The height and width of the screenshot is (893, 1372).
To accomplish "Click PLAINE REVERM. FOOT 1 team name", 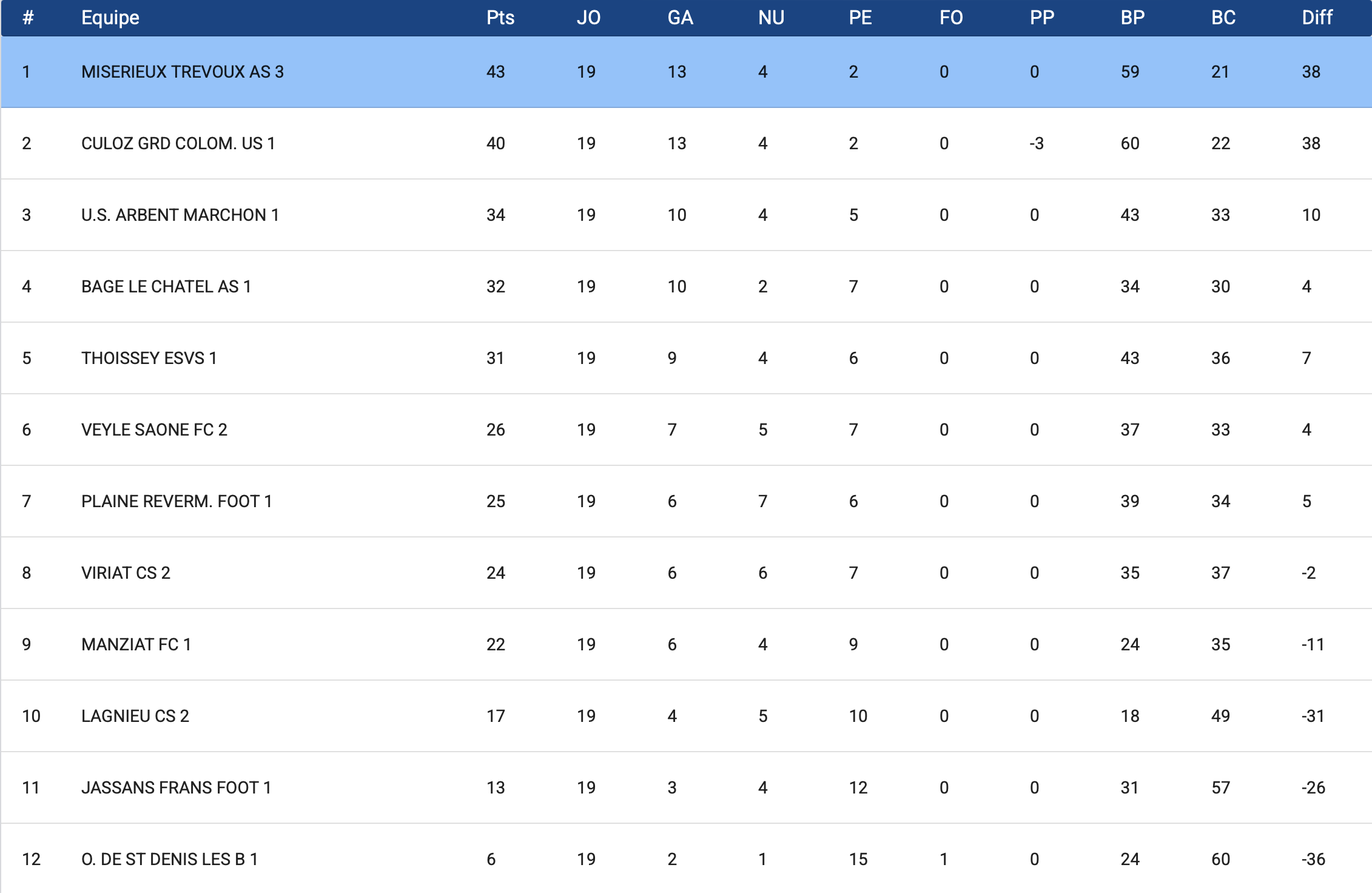I will click(x=176, y=502).
